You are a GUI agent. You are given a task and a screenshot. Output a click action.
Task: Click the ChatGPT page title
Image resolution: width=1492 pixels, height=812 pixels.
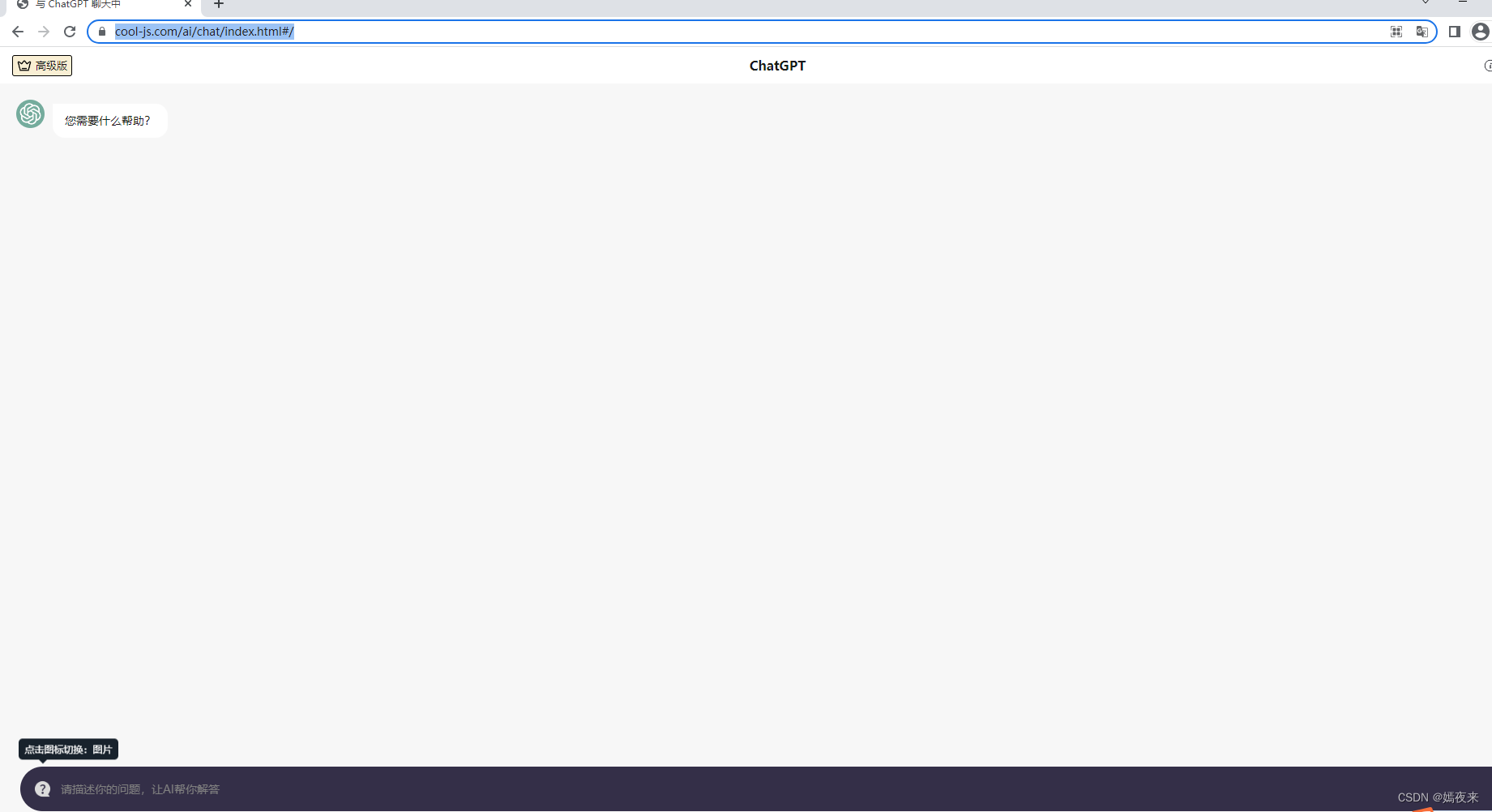pos(777,66)
